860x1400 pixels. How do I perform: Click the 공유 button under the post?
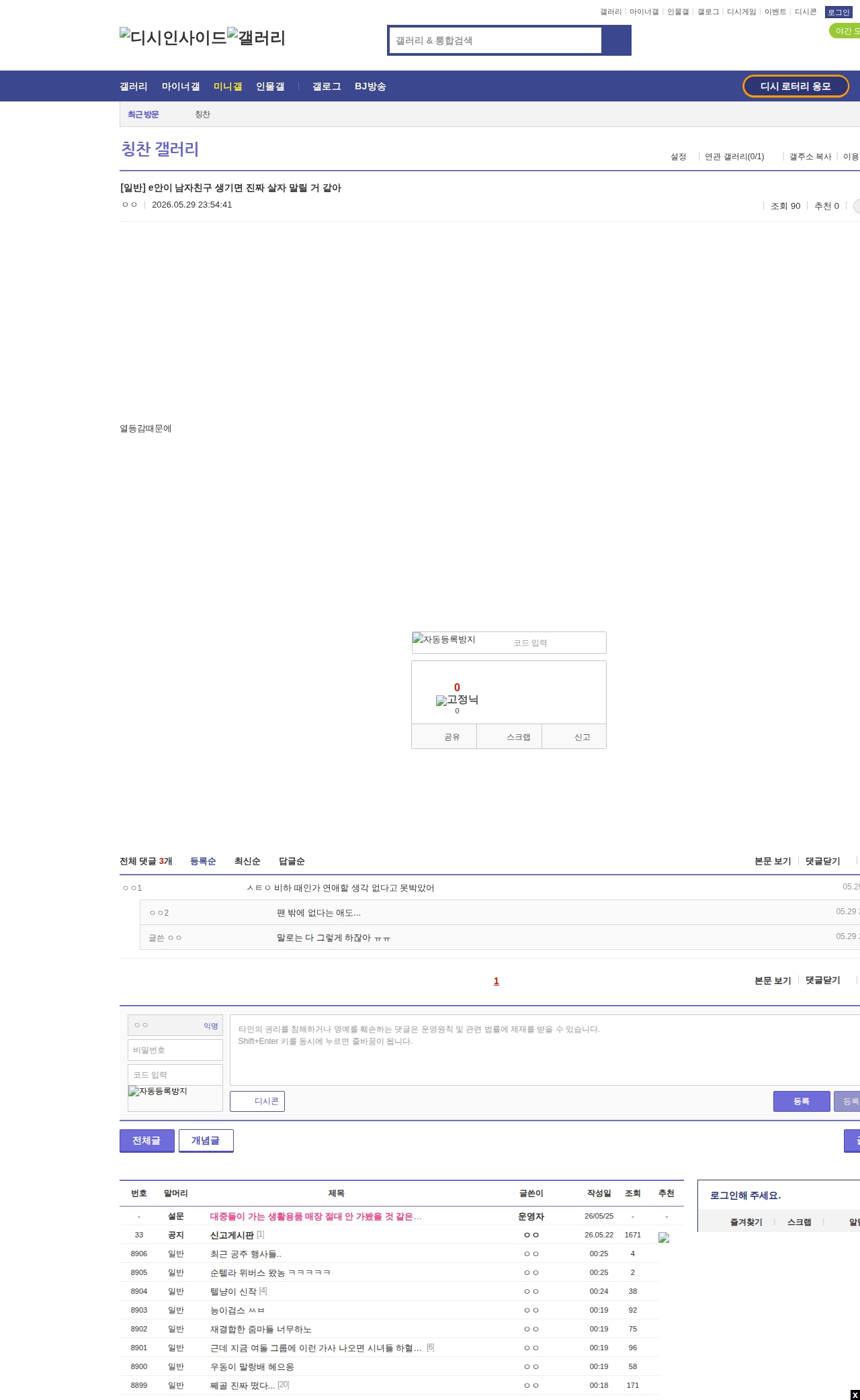444,737
